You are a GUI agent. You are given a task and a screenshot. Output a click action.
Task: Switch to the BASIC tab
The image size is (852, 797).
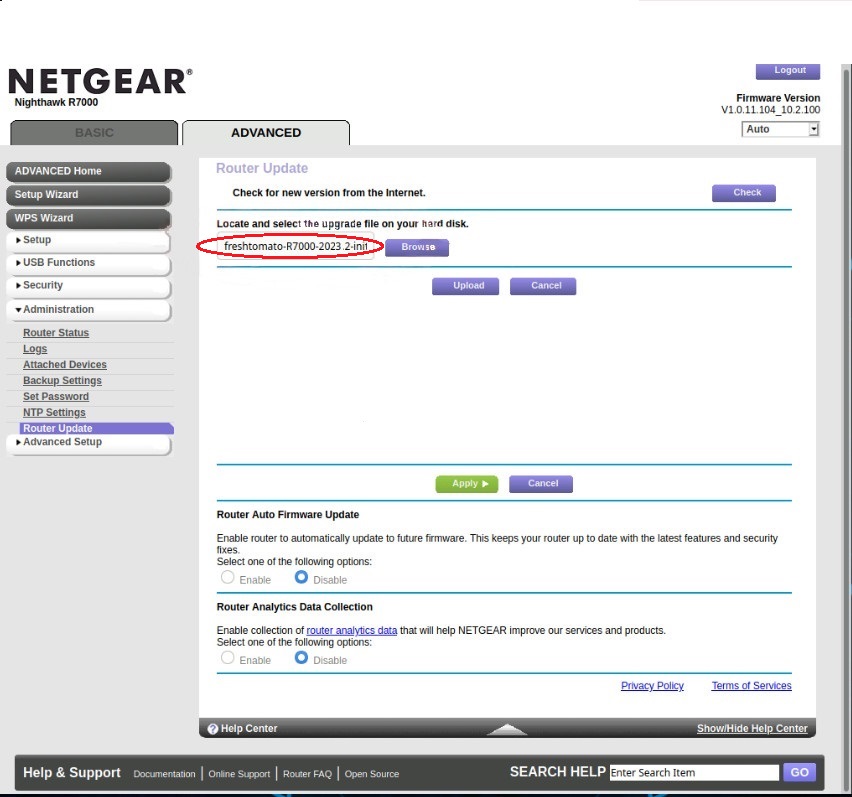pyautogui.click(x=94, y=133)
